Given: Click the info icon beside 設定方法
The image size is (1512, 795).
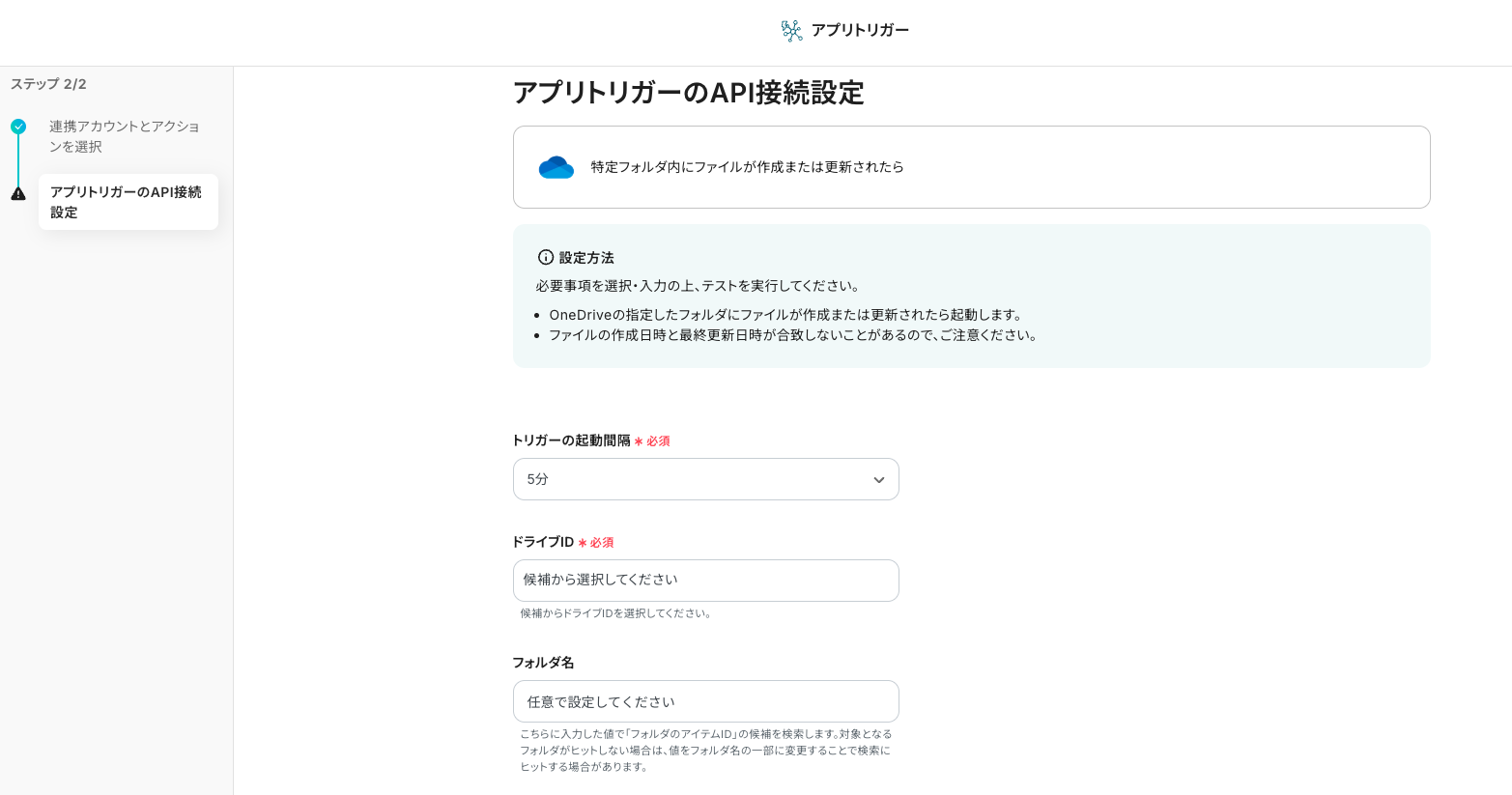Looking at the screenshot, I should 546,257.
